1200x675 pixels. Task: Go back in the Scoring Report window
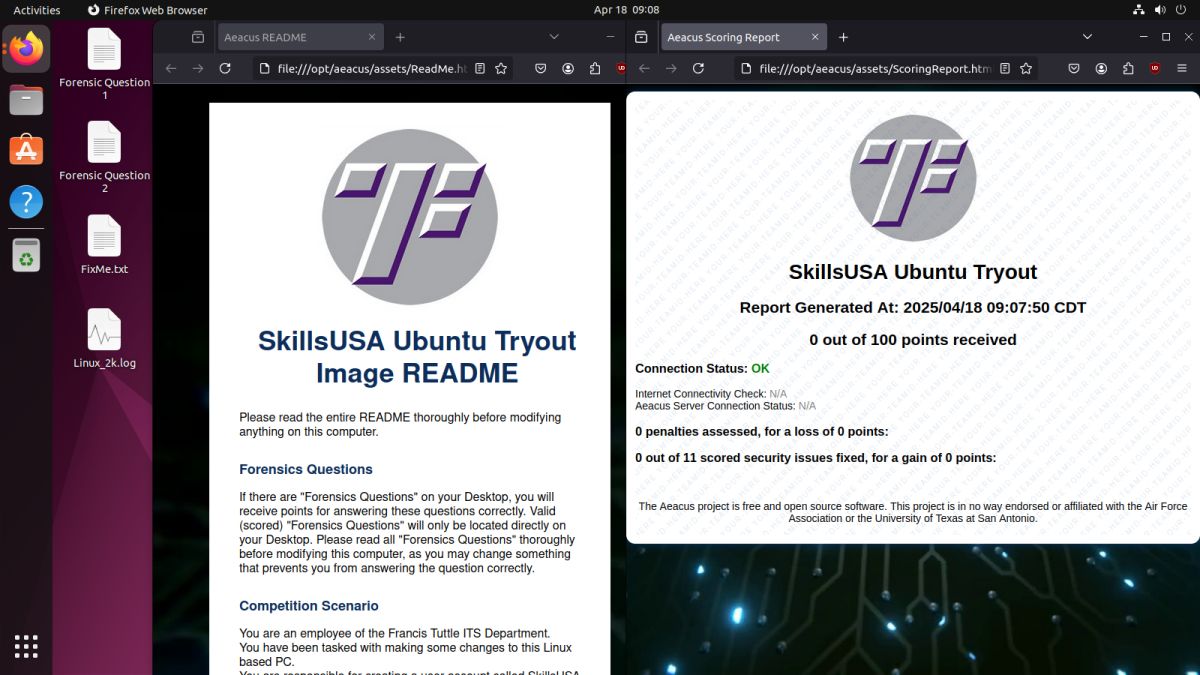(x=644, y=69)
